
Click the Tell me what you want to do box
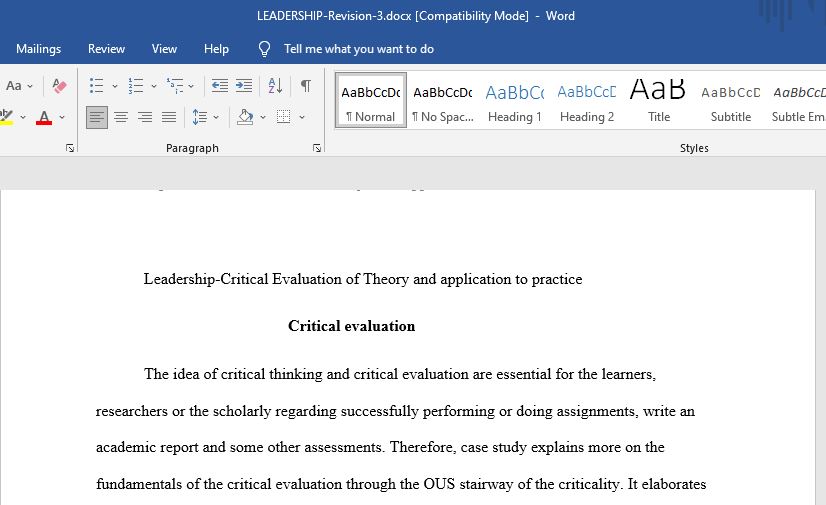tap(359, 49)
